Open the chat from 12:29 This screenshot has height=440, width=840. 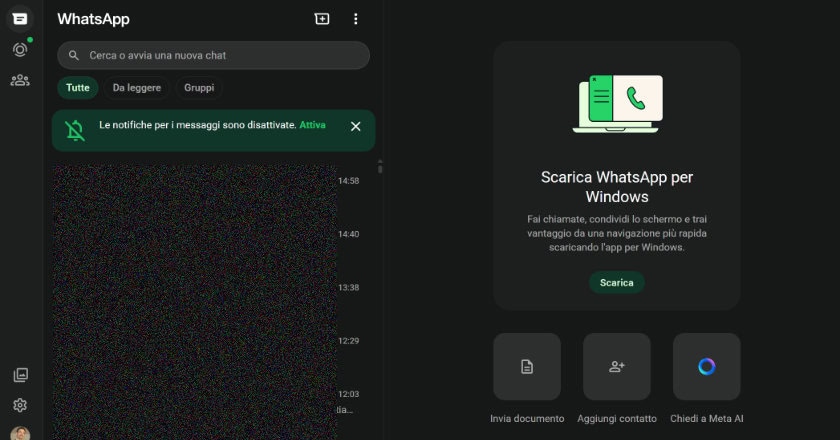pyautogui.click(x=213, y=347)
